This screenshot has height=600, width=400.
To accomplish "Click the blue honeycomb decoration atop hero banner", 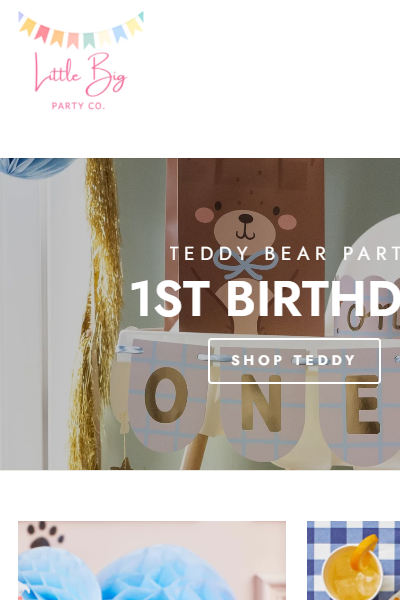I will click(37, 168).
